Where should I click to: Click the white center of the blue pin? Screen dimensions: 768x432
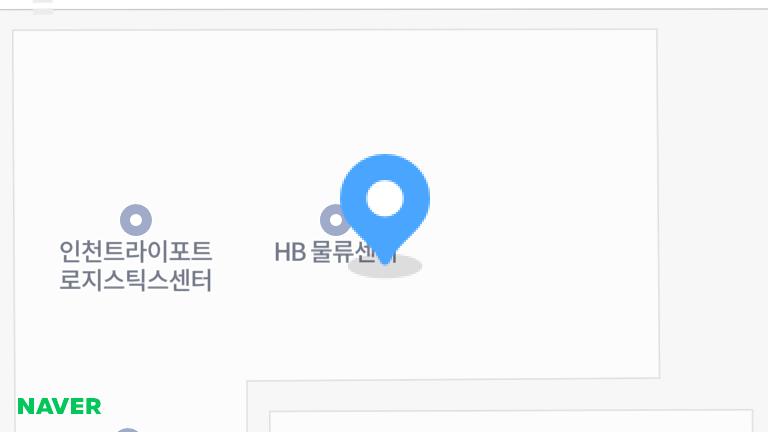(385, 198)
